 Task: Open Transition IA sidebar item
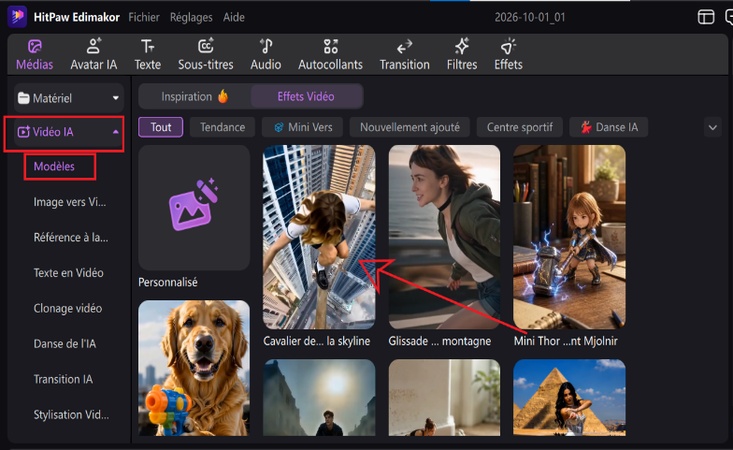coord(63,379)
